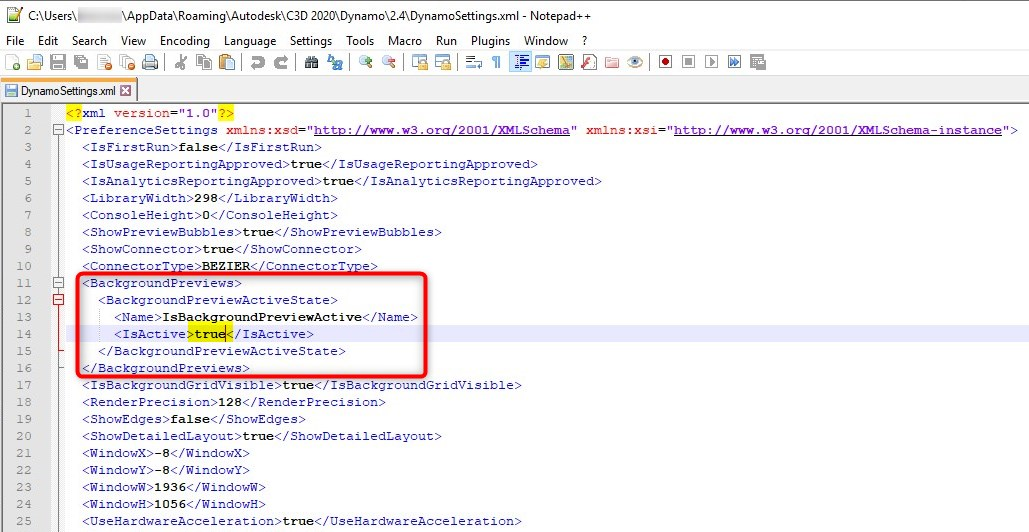Toggle the Monitoring eye icon
This screenshot has height=532, width=1029.
pos(635,62)
